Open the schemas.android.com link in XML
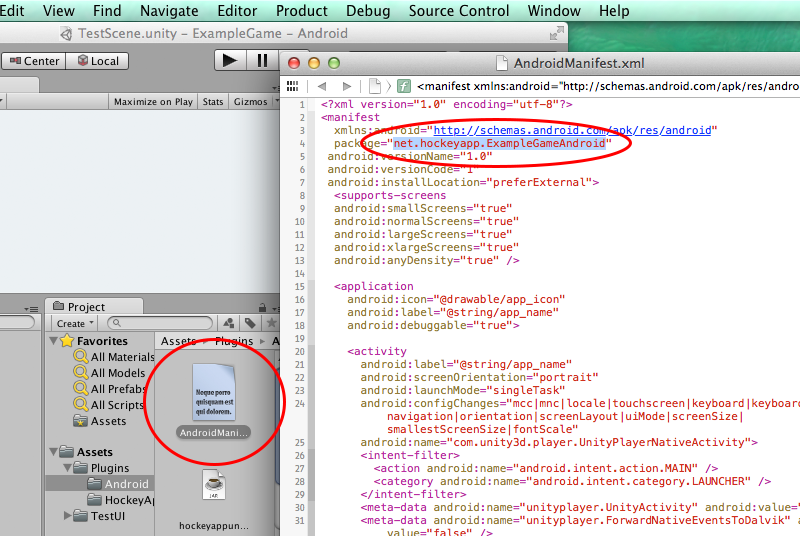 coord(572,131)
